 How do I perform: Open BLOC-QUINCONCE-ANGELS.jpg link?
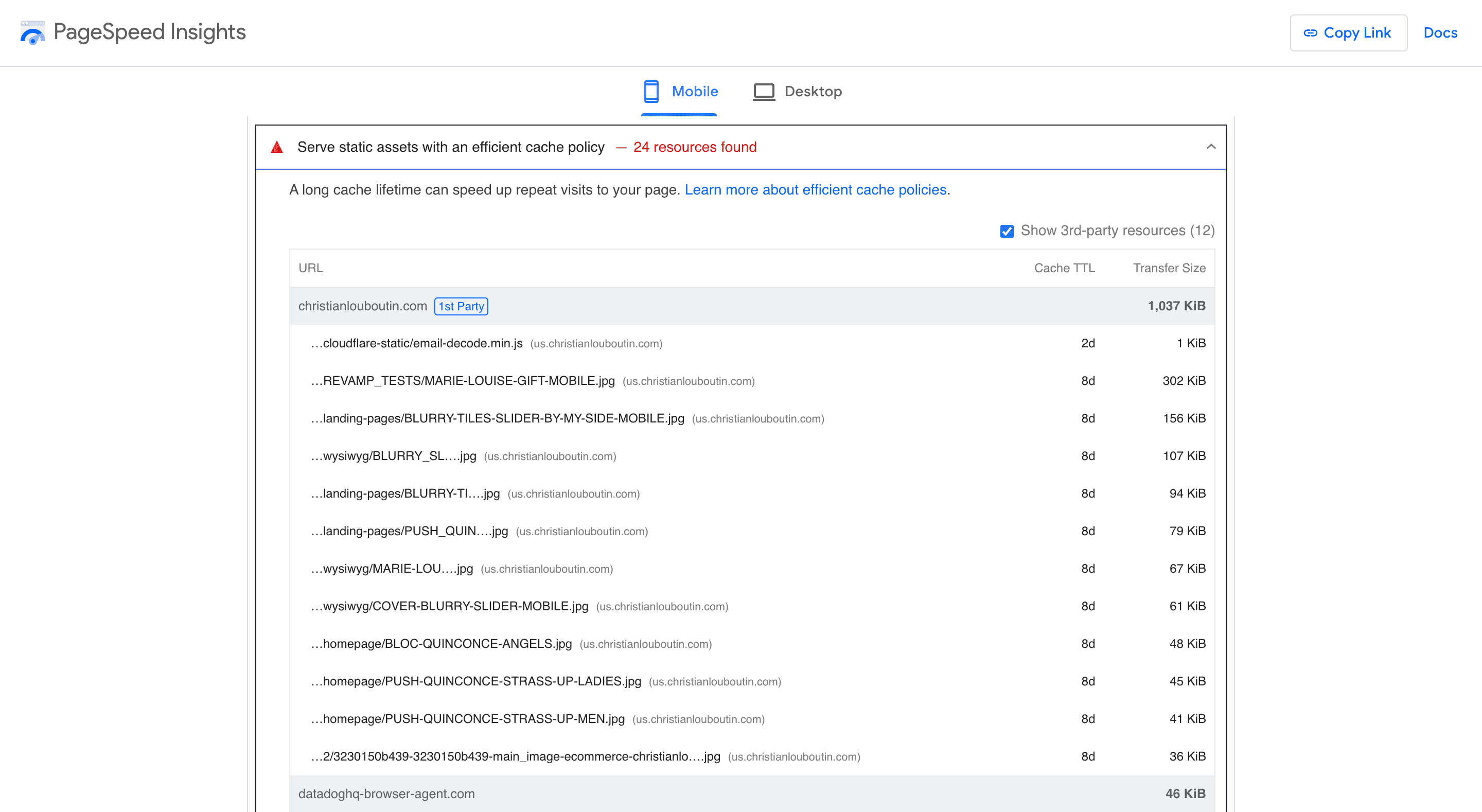coord(442,643)
